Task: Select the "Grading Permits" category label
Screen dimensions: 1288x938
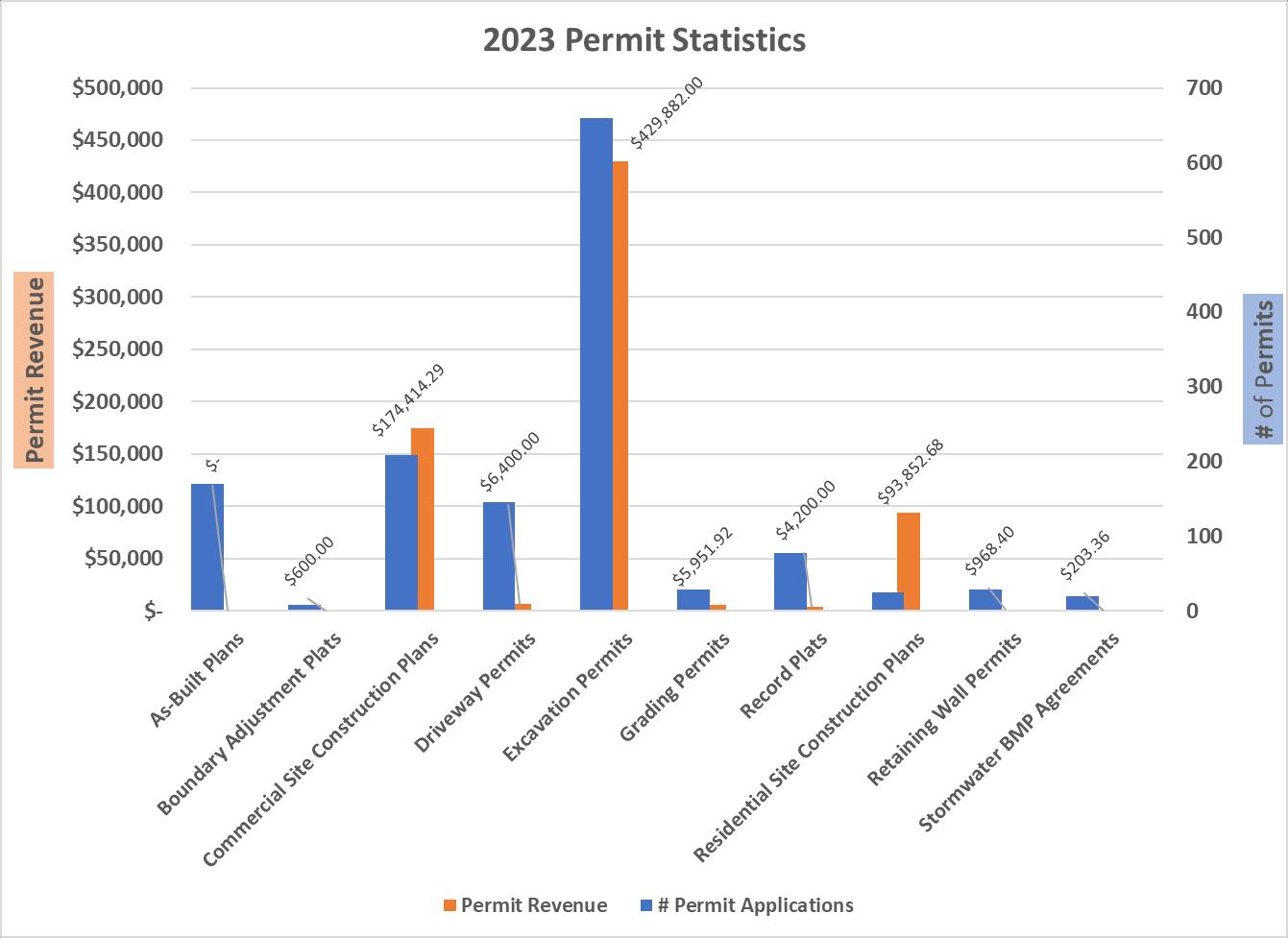Action: [674, 686]
